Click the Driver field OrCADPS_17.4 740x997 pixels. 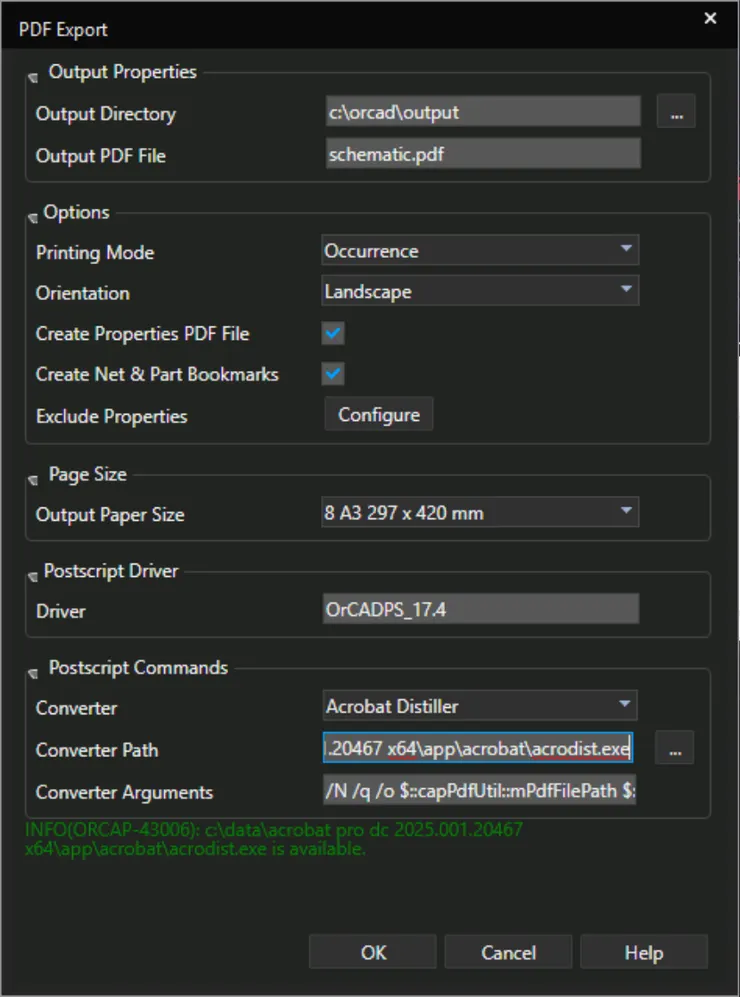(x=481, y=609)
